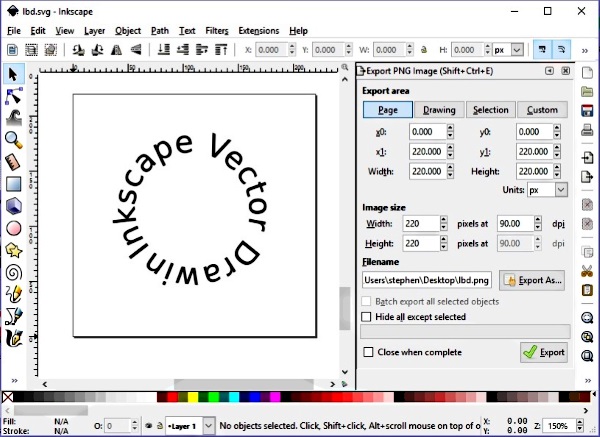Select the Bezier pen tool
The width and height of the screenshot is (600, 437).
14,317
